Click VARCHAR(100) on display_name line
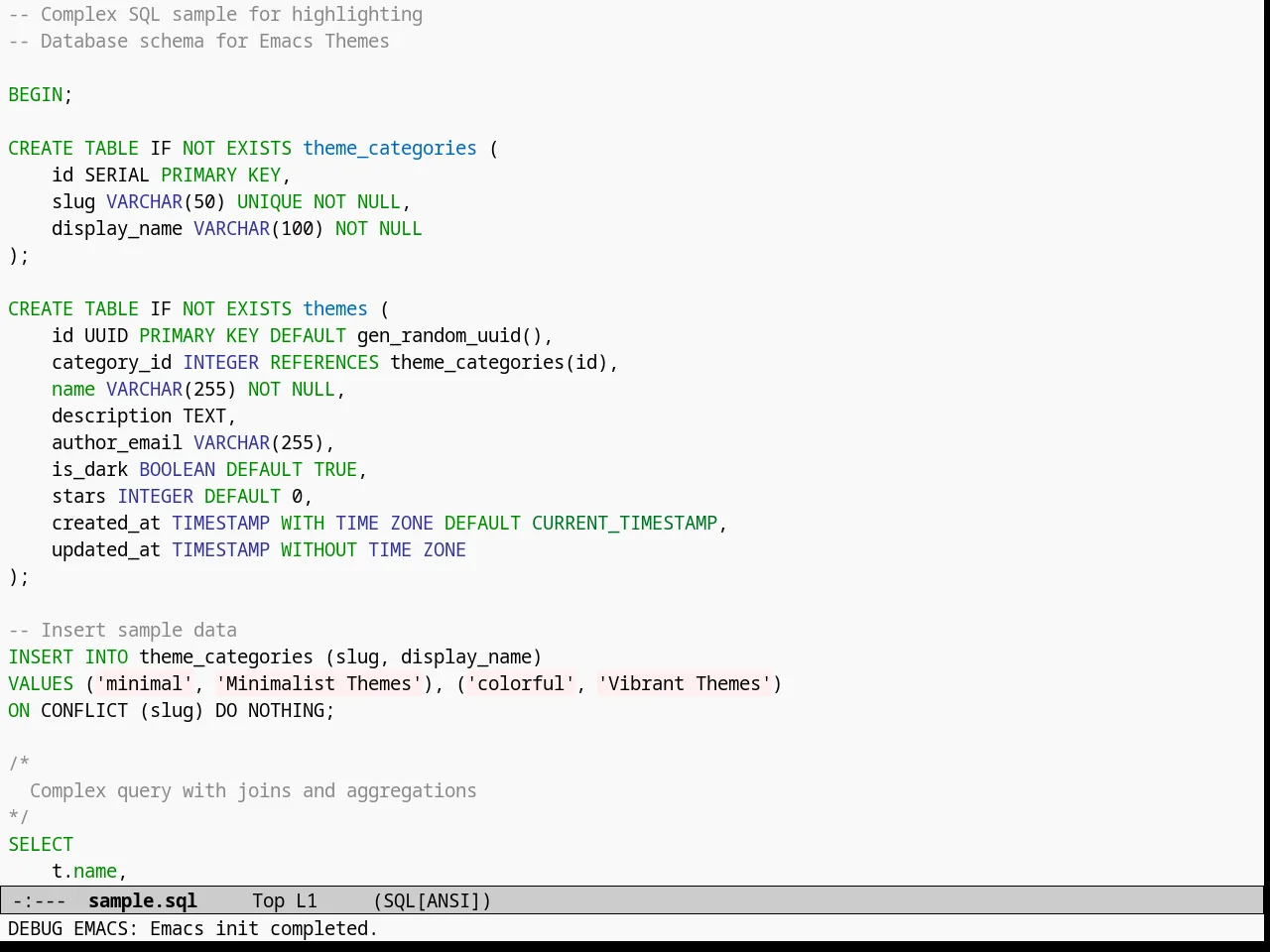1270x952 pixels. click(259, 228)
